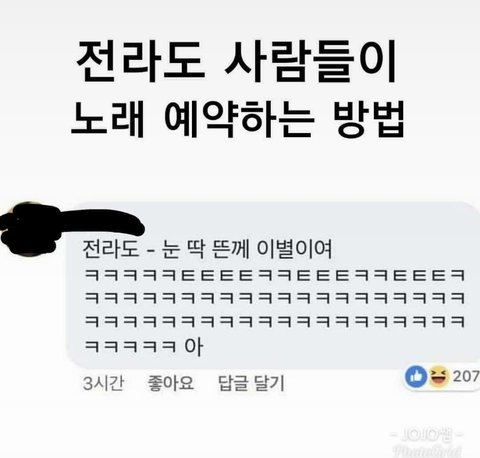Viewport: 480px width, 458px height.
Task: Click the laughing emoji reaction icon
Action: click(438, 377)
